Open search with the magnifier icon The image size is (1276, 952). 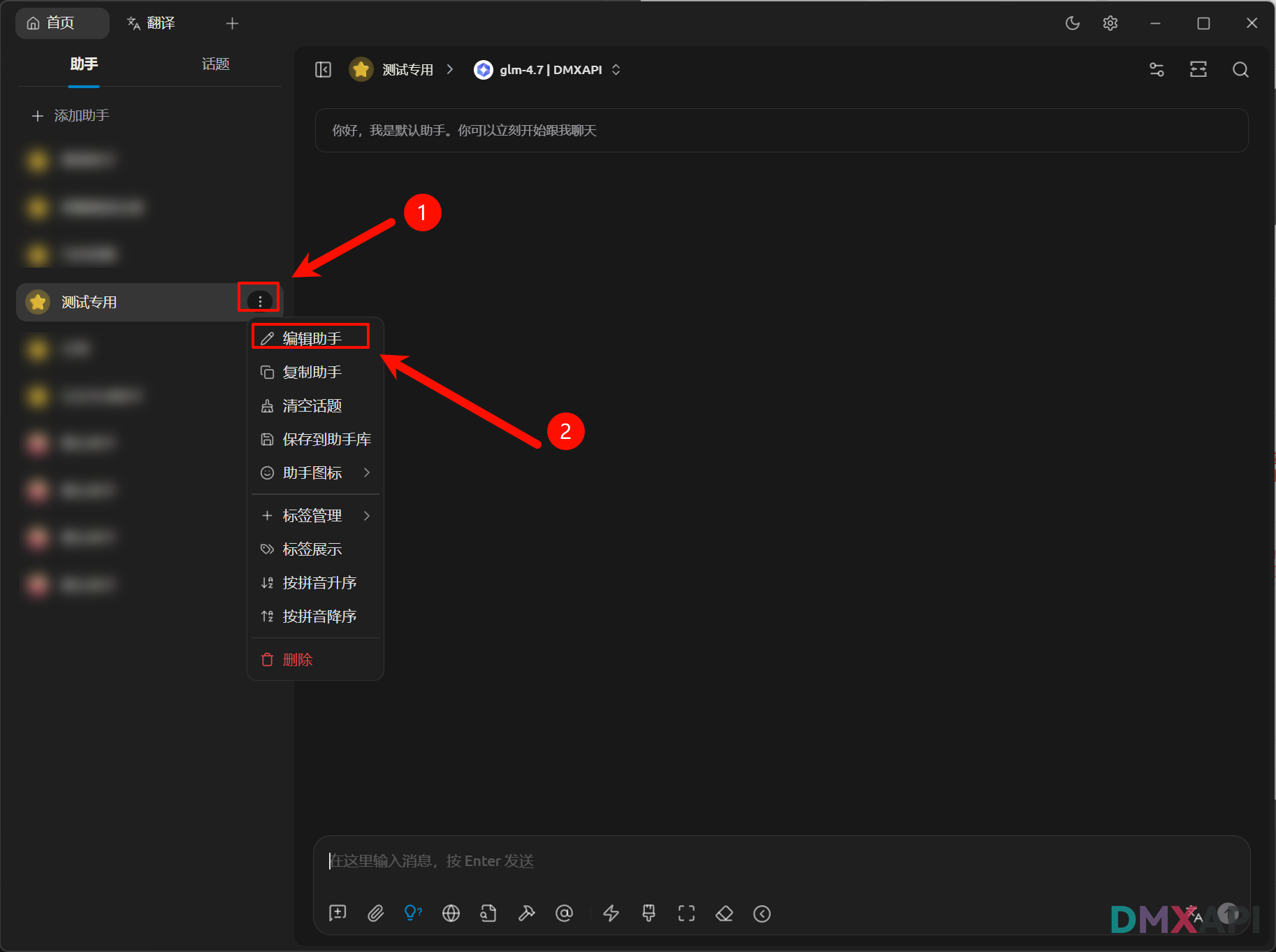tap(1240, 70)
